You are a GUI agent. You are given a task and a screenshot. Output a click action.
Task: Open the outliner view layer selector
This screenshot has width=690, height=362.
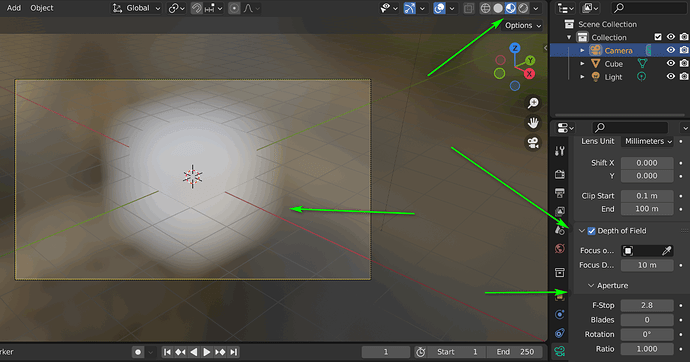[x=591, y=8]
